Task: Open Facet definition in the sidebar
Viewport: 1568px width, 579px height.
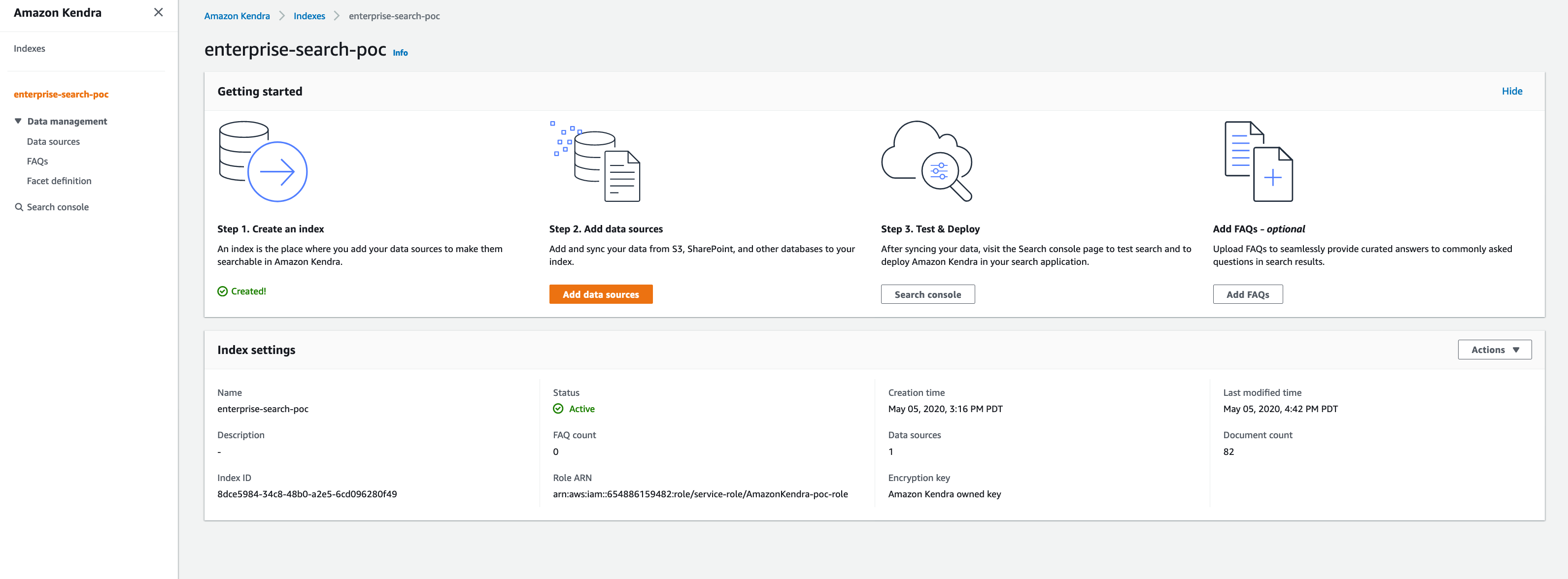Action: click(59, 181)
